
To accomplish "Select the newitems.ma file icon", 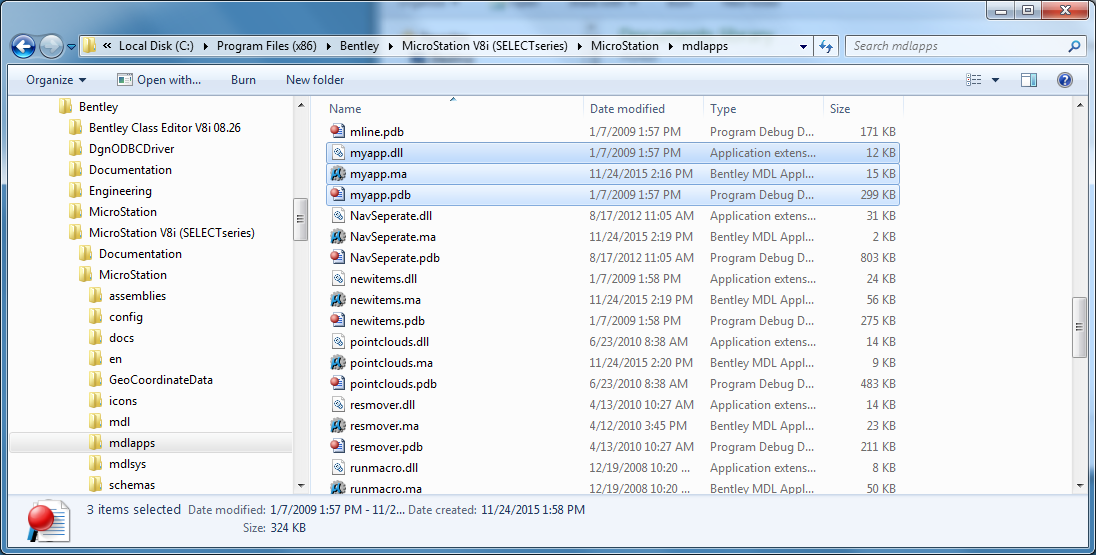I will [x=338, y=299].
